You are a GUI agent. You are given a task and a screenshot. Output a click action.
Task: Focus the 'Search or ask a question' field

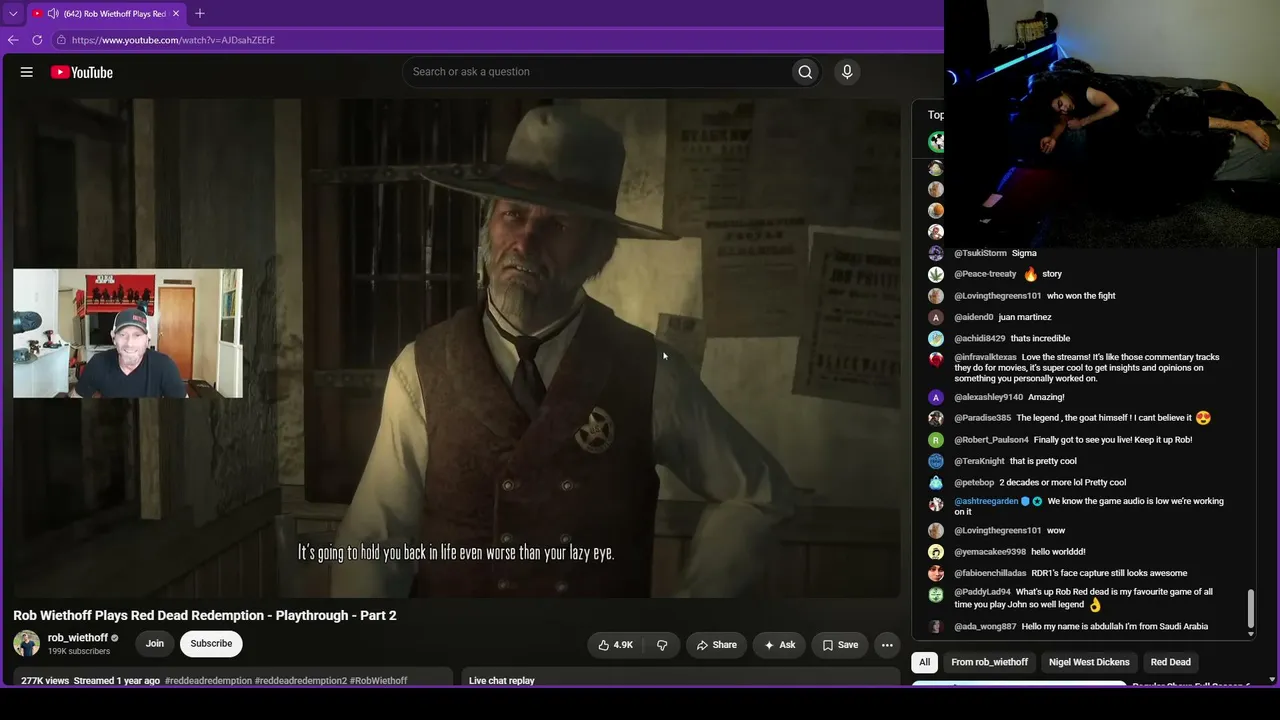(597, 72)
